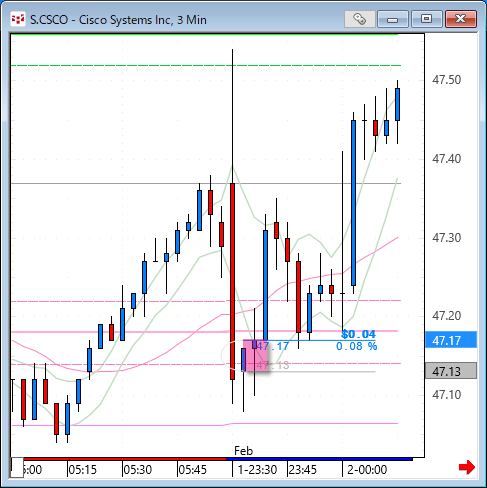Click the 2-00:00 time axis label
Viewport: 487px width, 488px height.
(367, 470)
